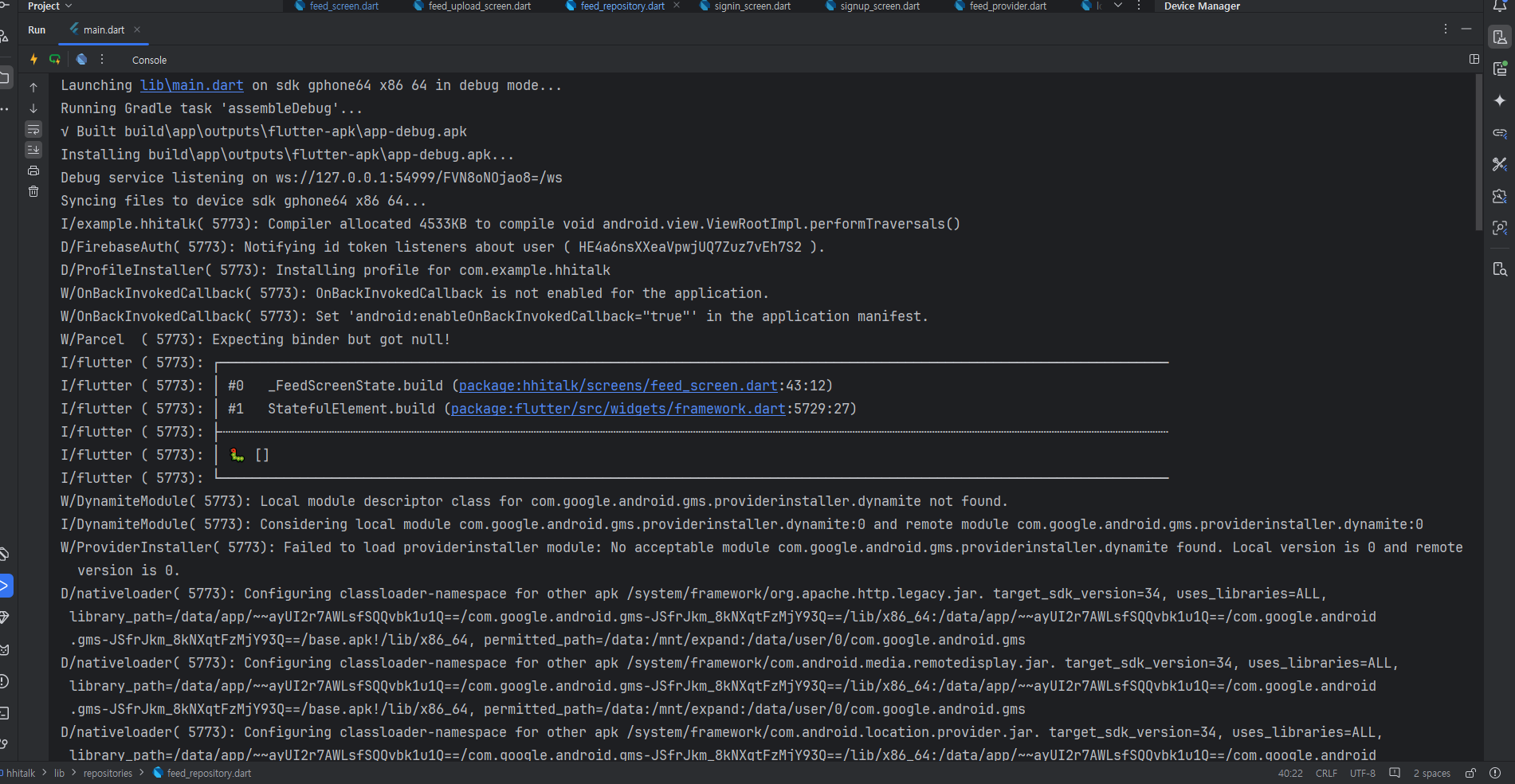Toggle soft-wrap in the console
The width and height of the screenshot is (1515, 784).
pos(33,129)
